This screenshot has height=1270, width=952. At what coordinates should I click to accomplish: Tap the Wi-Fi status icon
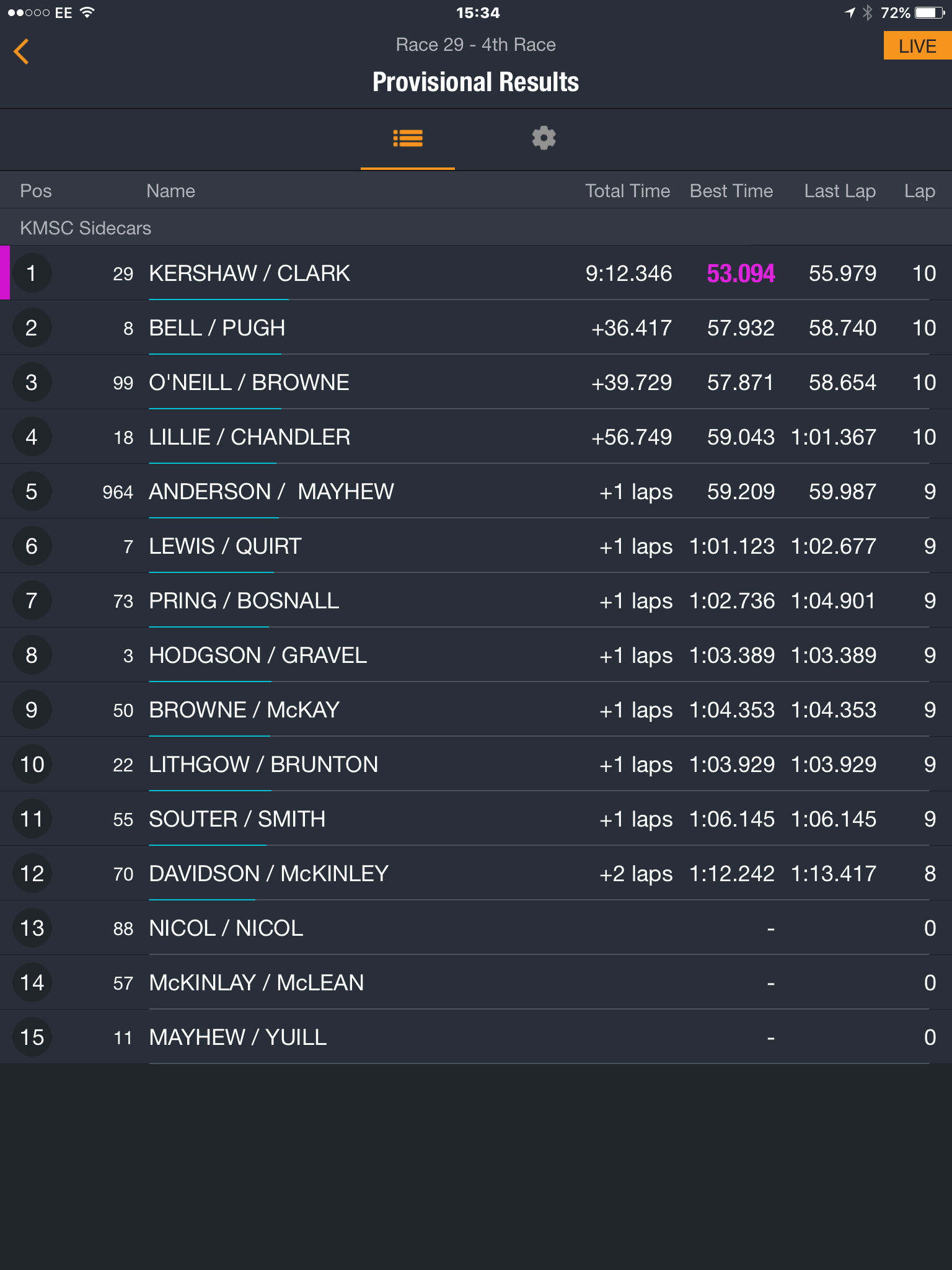[x=87, y=12]
